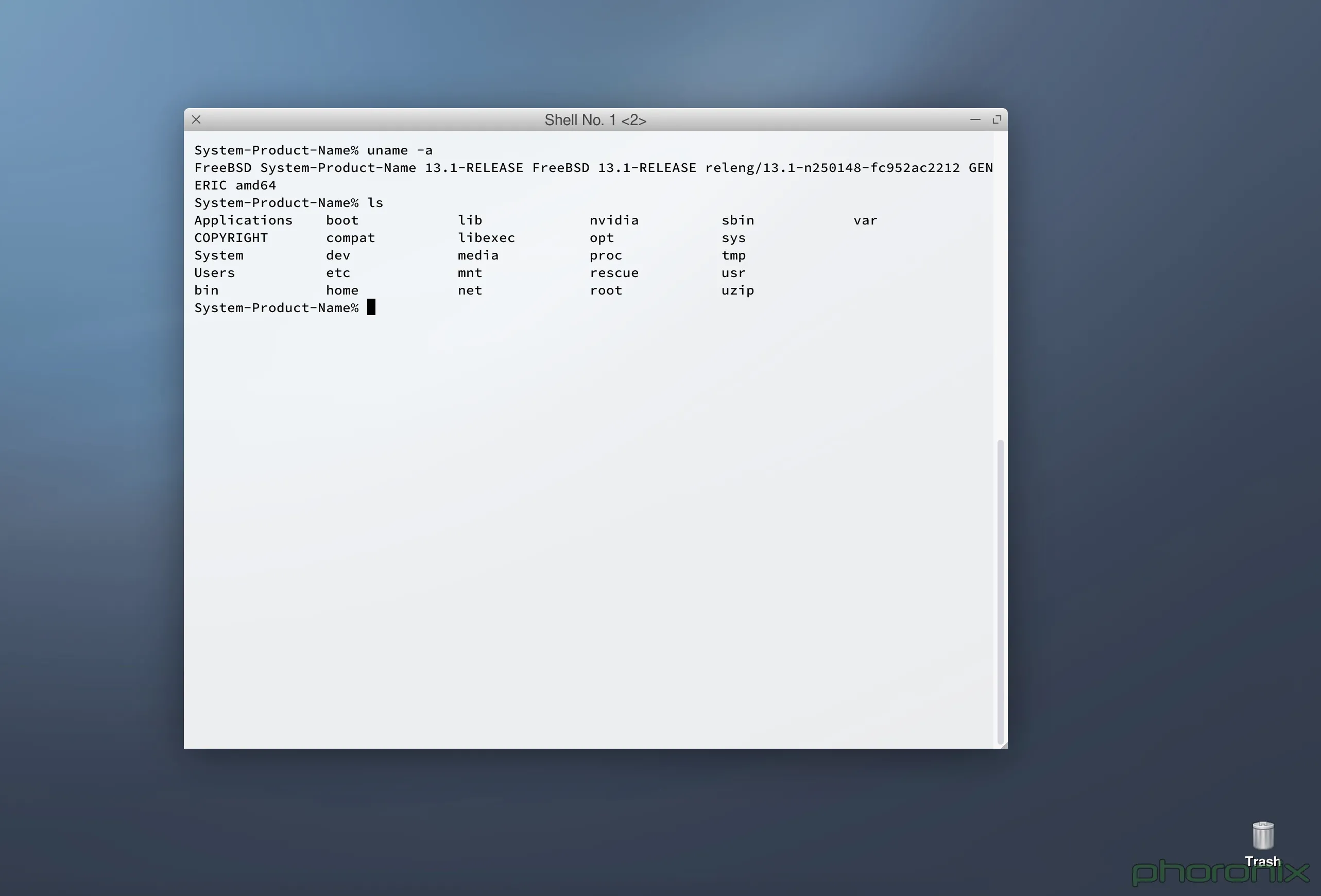The height and width of the screenshot is (896, 1321).
Task: Select the 'home' directory entry
Action: (341, 290)
